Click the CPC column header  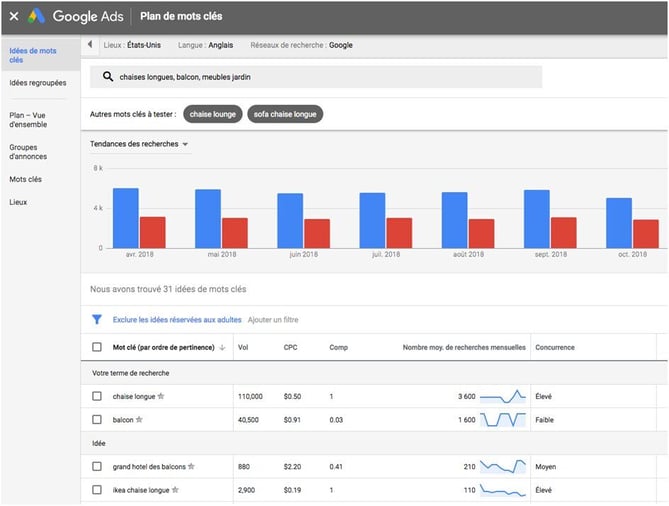click(x=291, y=347)
